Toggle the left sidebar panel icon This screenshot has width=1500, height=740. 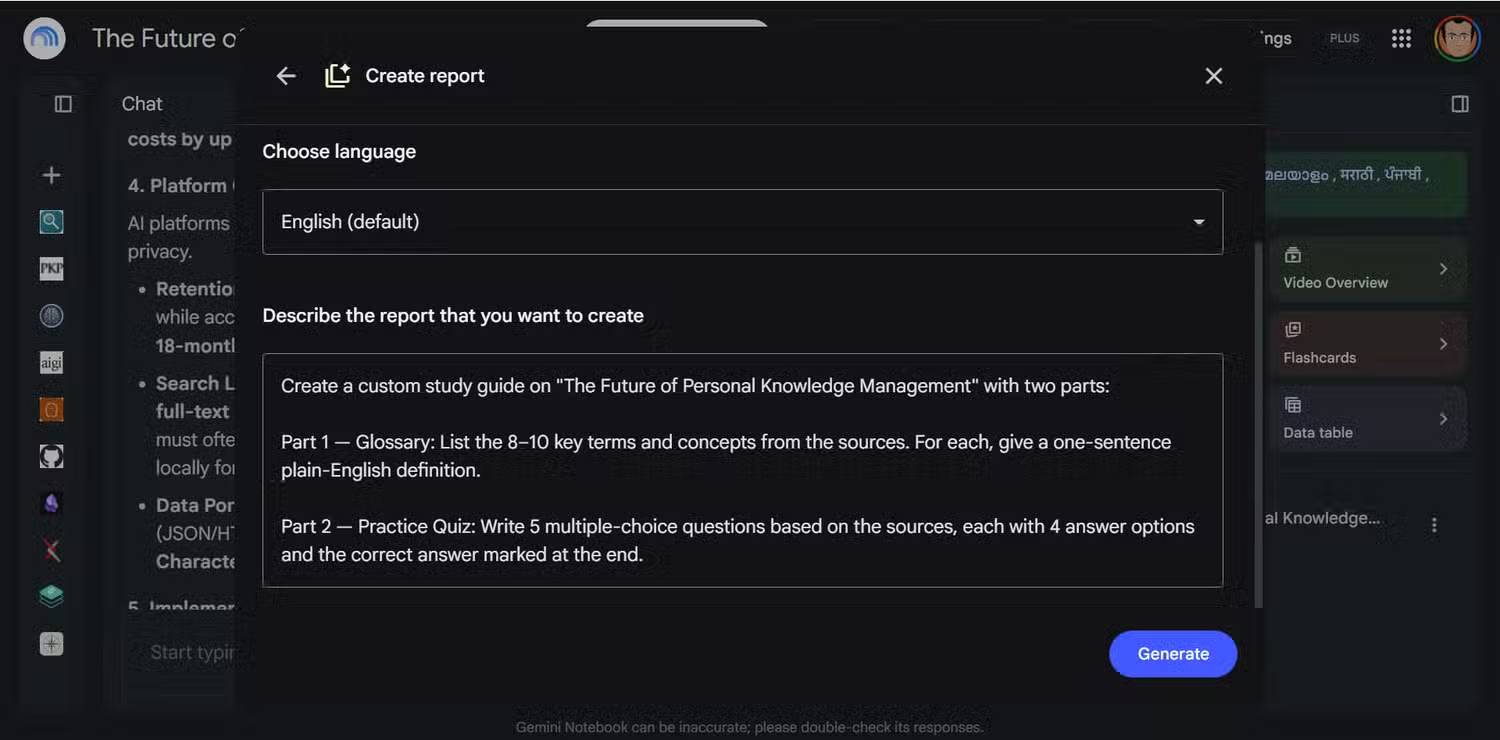coord(63,104)
